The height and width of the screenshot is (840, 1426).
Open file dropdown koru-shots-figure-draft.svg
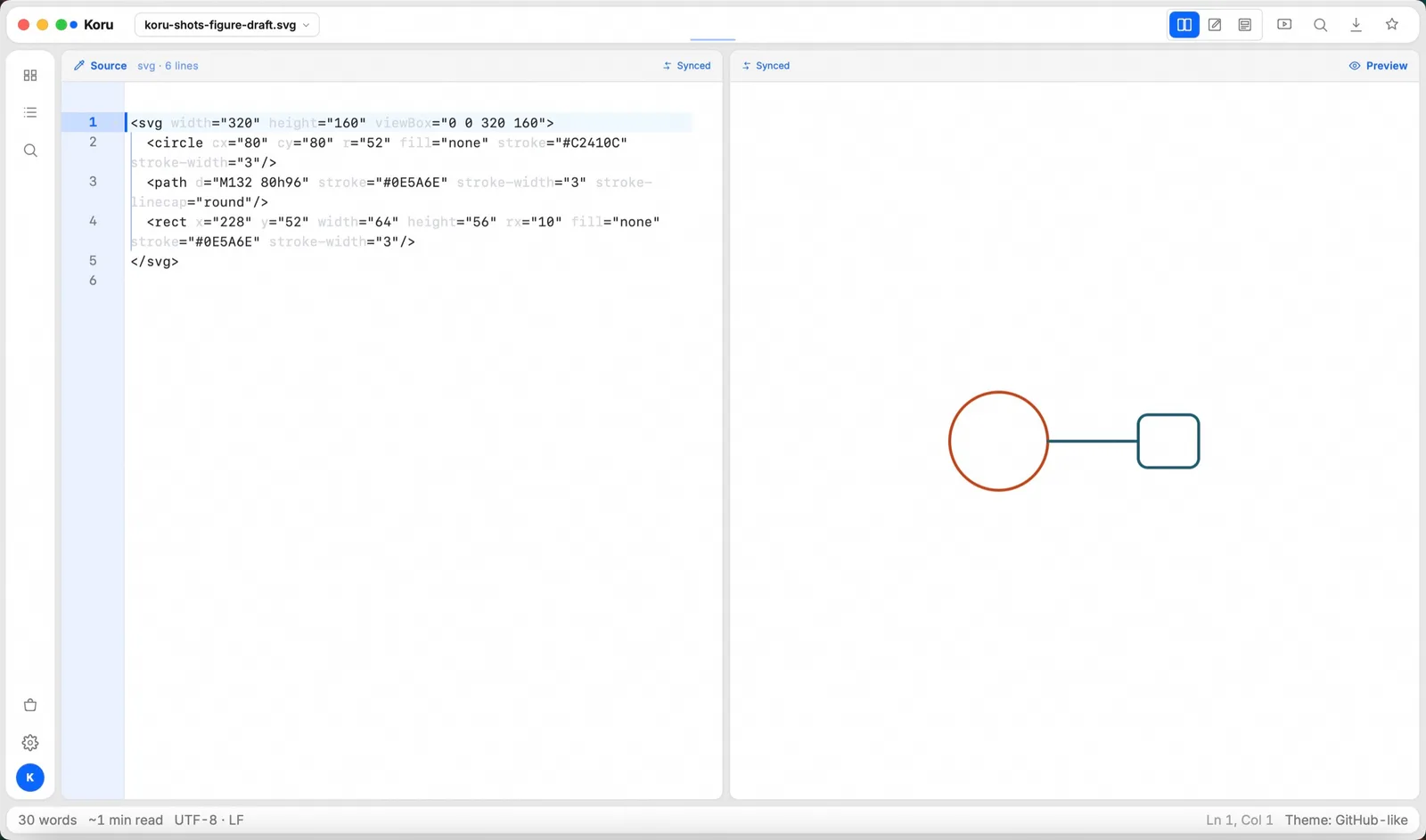[226, 25]
